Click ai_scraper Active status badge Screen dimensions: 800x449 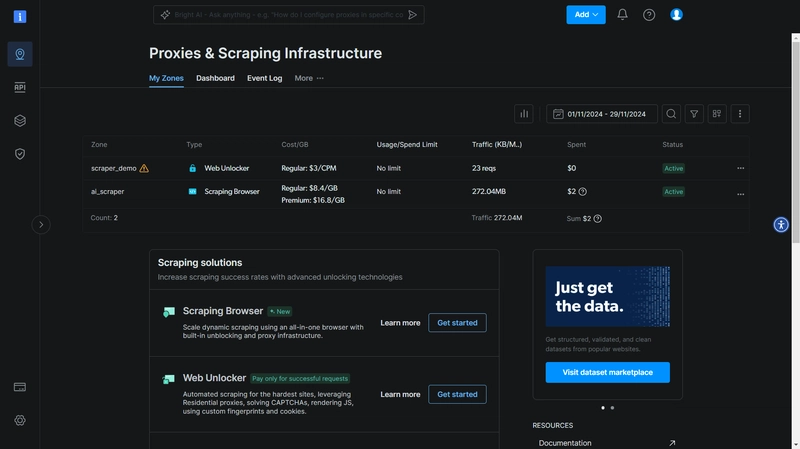pyautogui.click(x=673, y=192)
